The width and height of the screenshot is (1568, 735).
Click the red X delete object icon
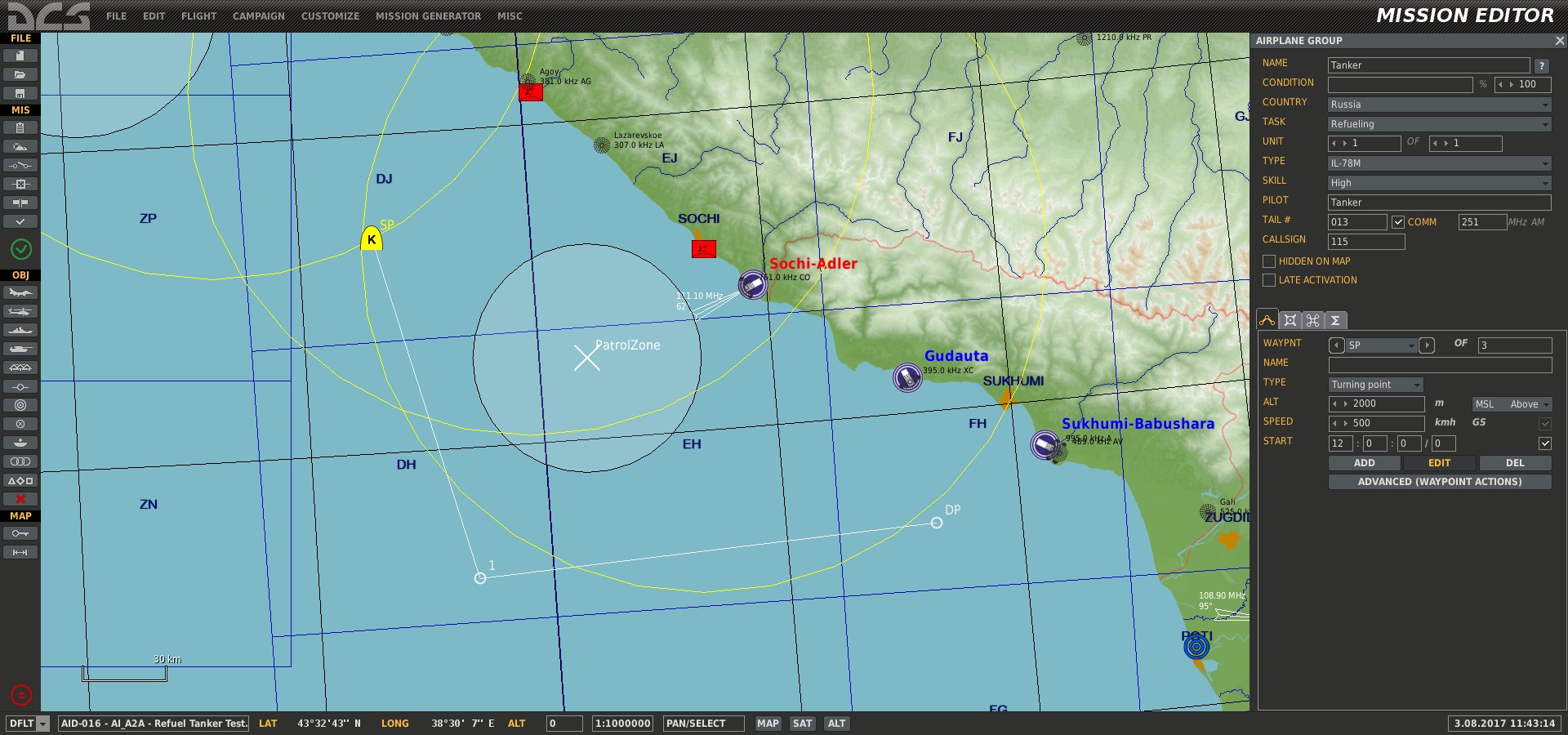20,499
